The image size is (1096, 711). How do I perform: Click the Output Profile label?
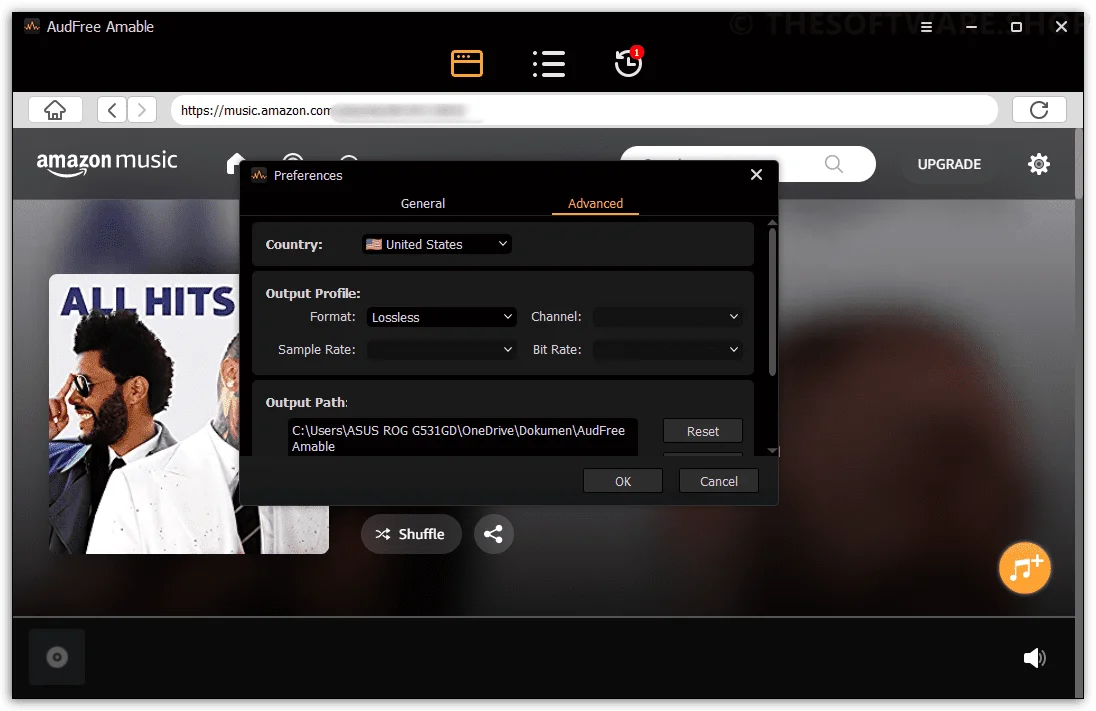tap(312, 294)
